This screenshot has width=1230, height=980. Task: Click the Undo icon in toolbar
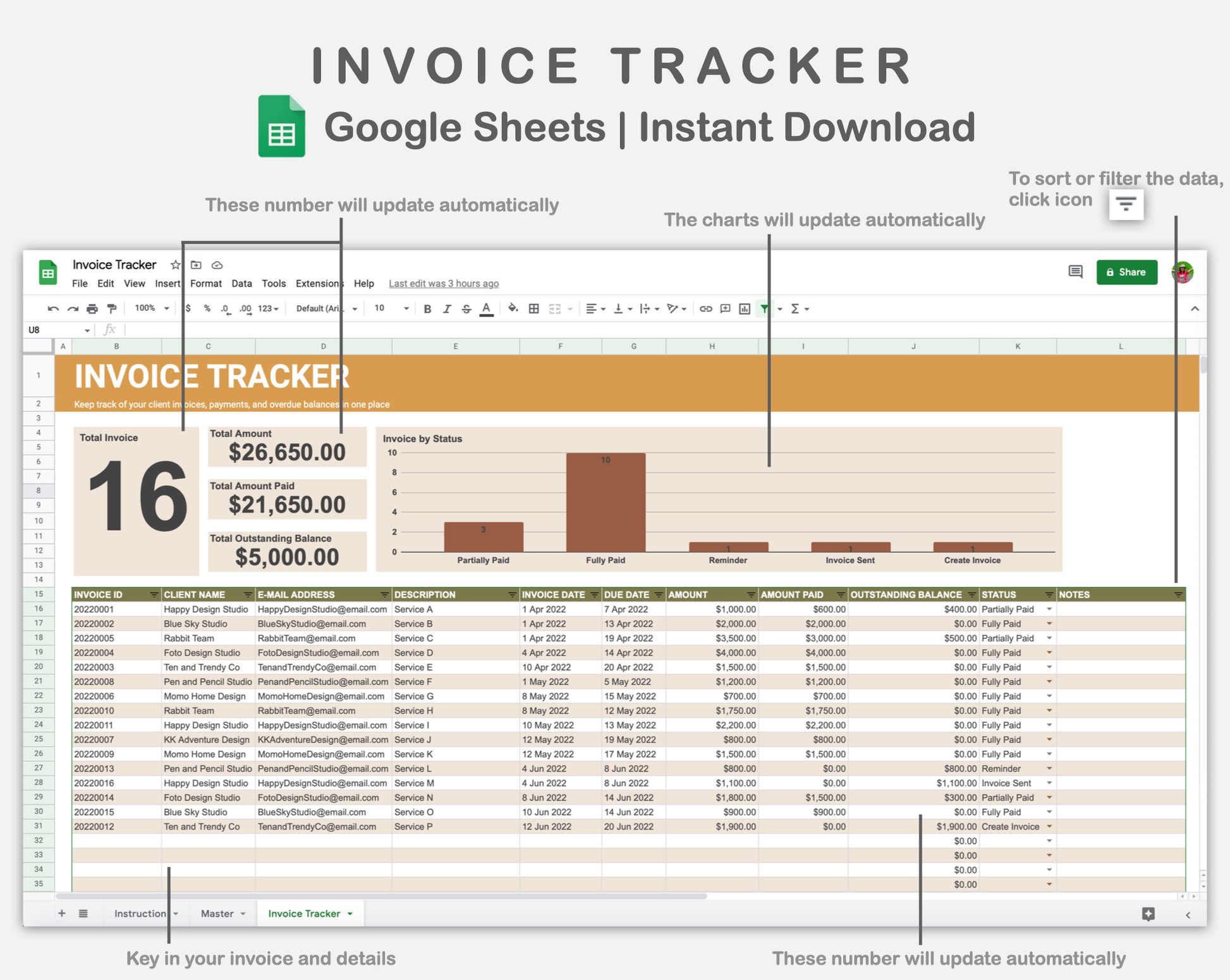point(53,309)
